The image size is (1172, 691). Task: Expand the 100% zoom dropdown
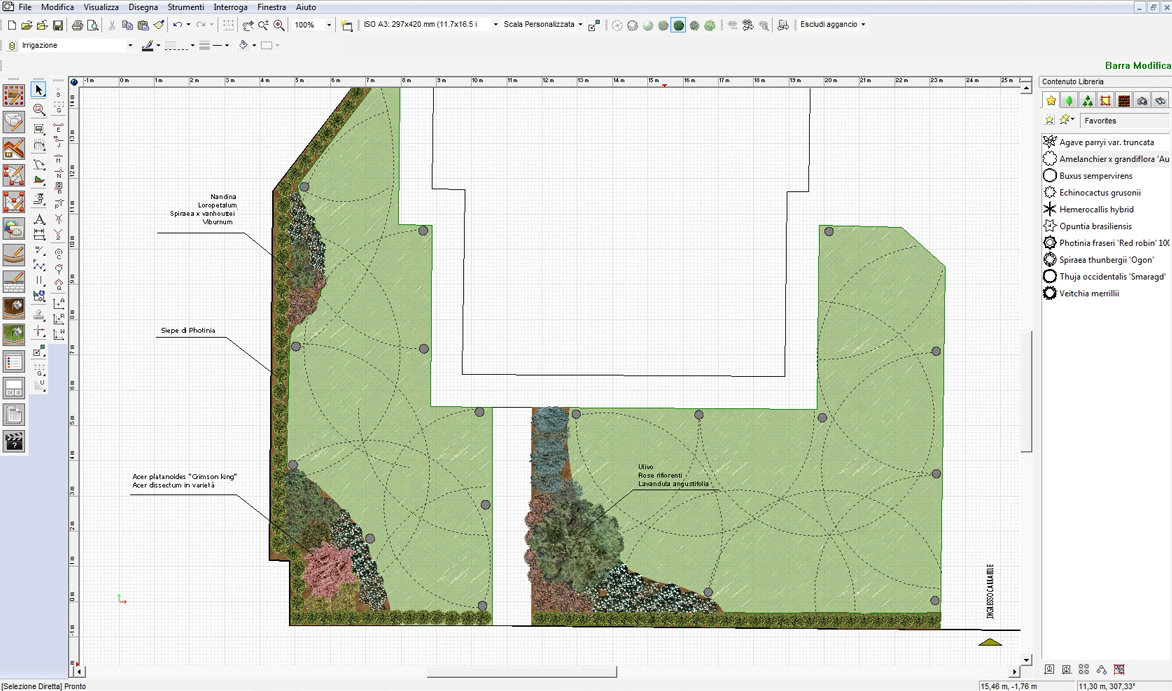coord(329,25)
